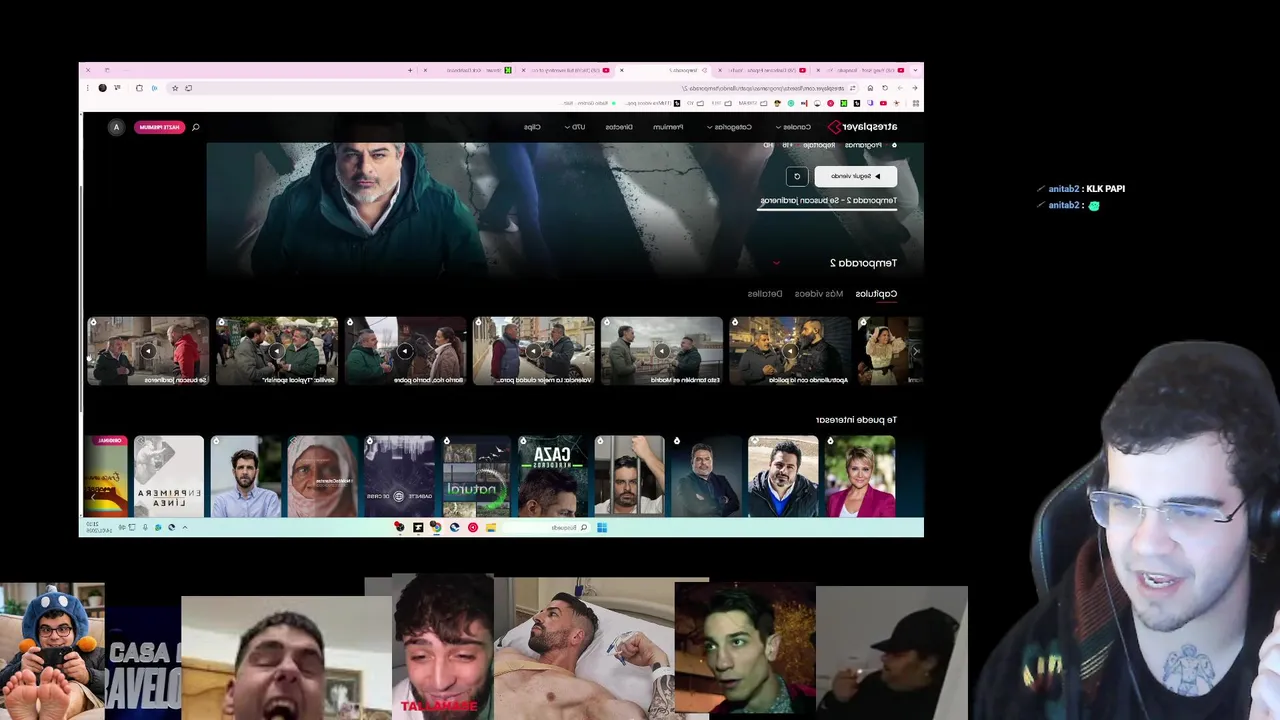Play the episode 'Esto también es Madrid'
Screen dimensions: 1280x720
661,351
